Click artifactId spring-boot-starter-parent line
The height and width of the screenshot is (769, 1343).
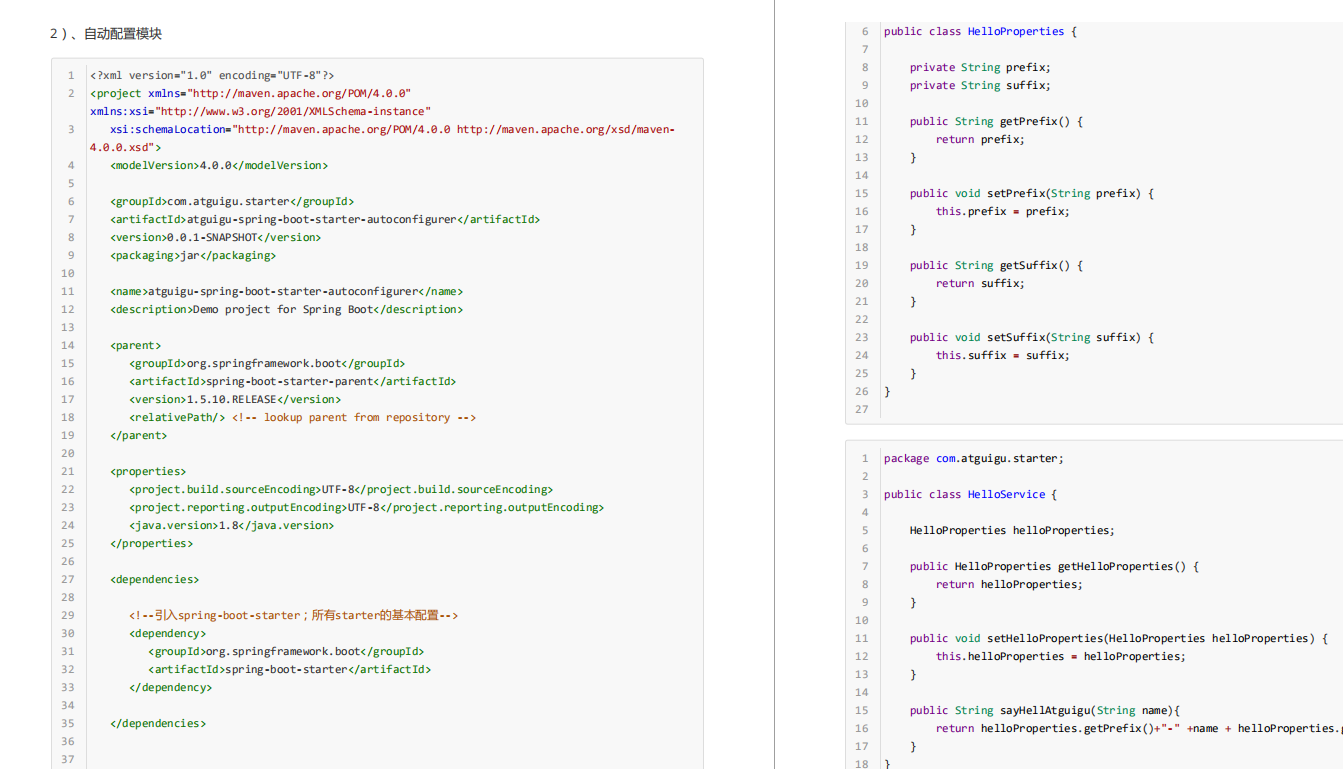pyautogui.click(x=292, y=382)
